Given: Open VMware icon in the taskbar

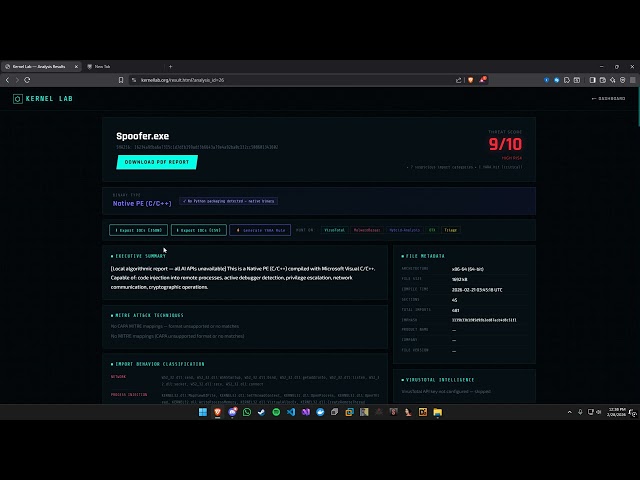Looking at the screenshot, I should pyautogui.click(x=349, y=412).
